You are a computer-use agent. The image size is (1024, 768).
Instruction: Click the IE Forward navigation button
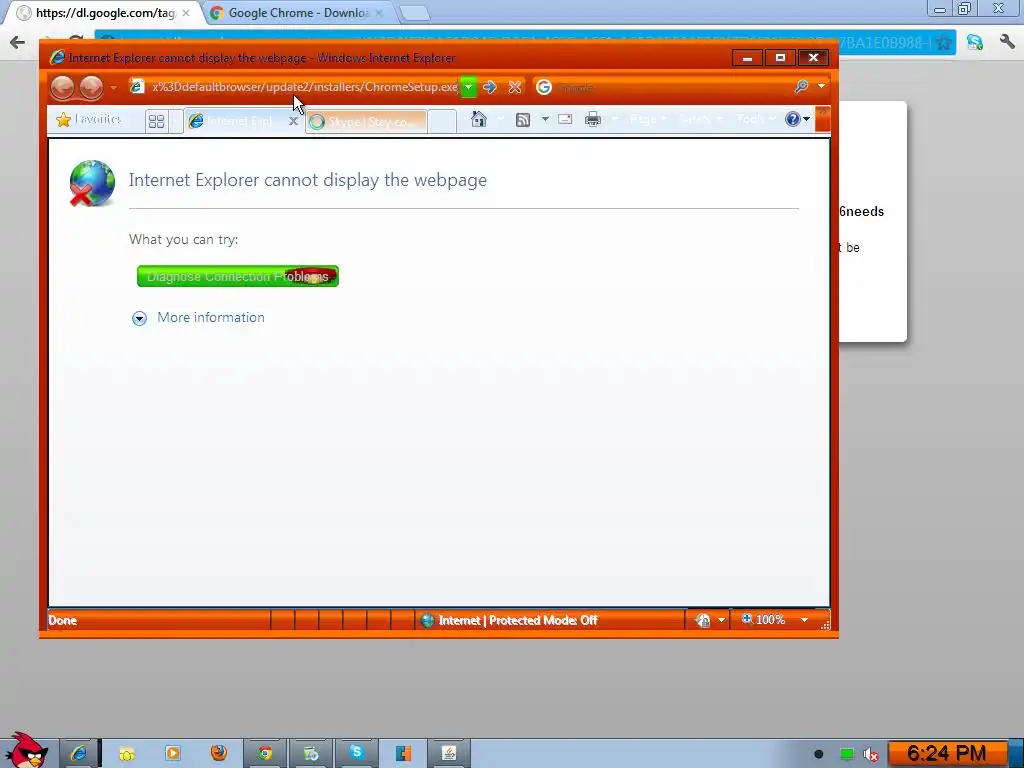(x=91, y=88)
